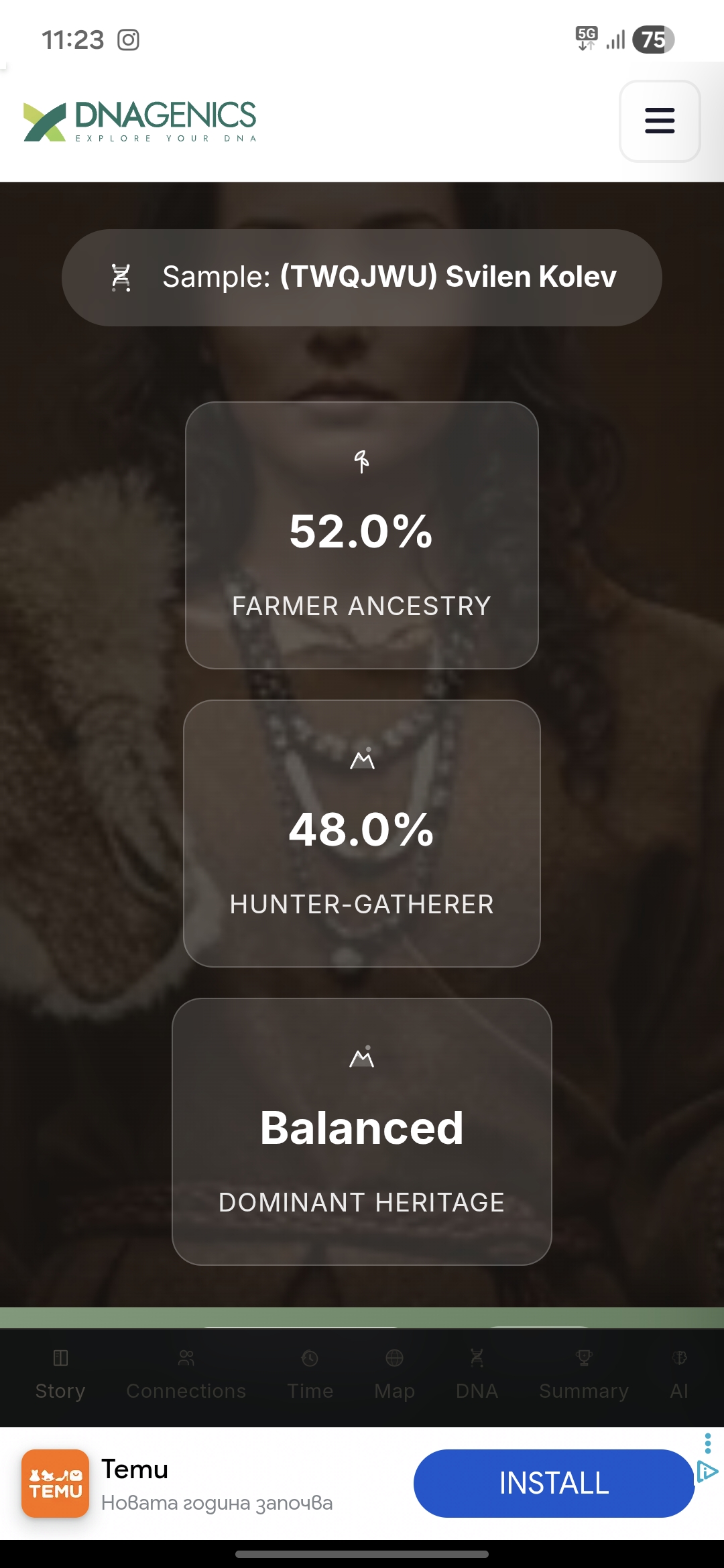Open ad options three-dot menu
The height and width of the screenshot is (1568, 724).
[707, 1443]
